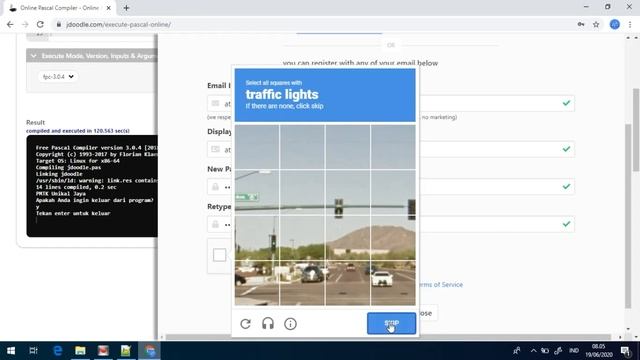Open the Terms of Service link
This screenshot has height=360, width=640.
(440, 284)
